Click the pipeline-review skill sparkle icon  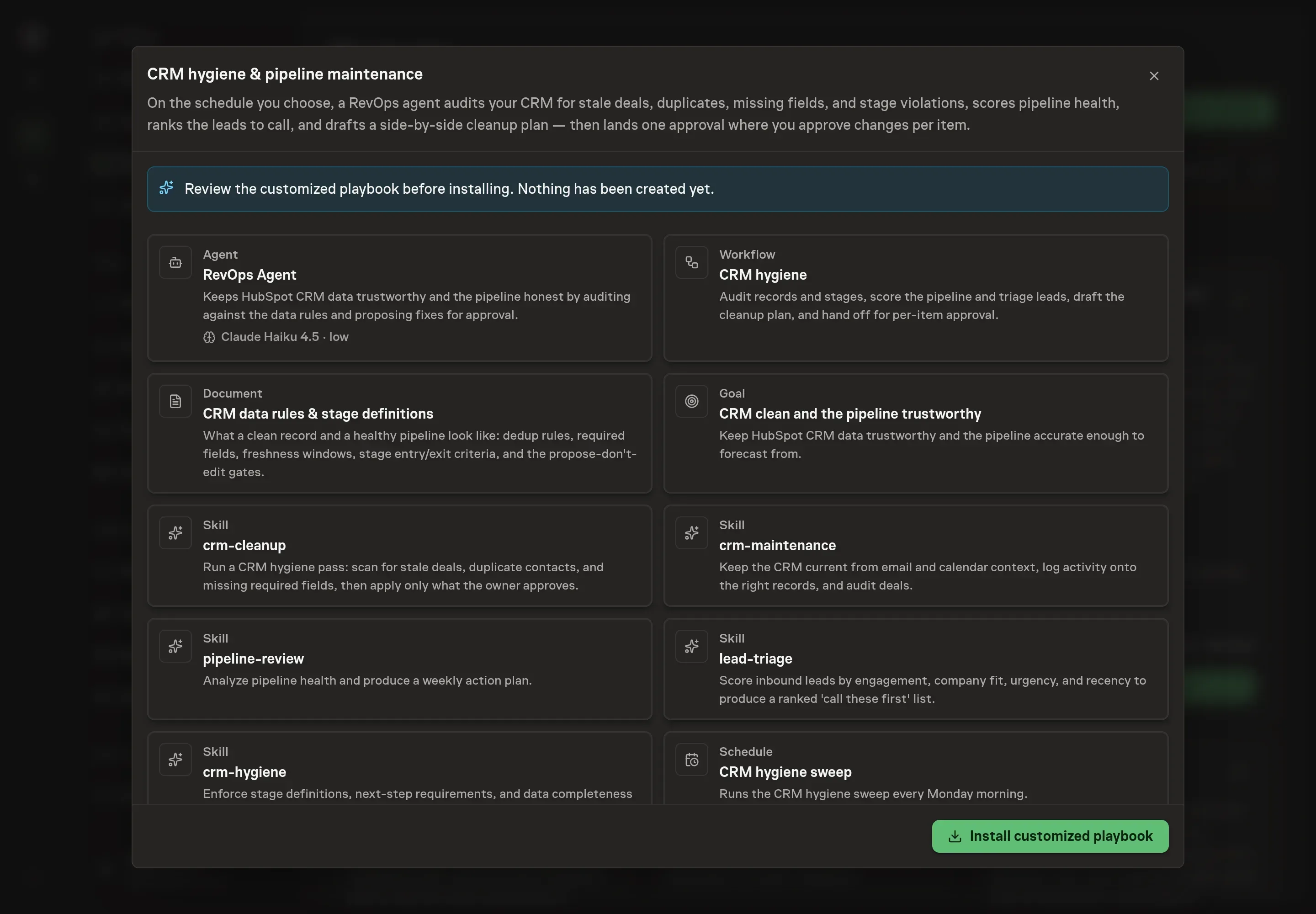(x=175, y=647)
